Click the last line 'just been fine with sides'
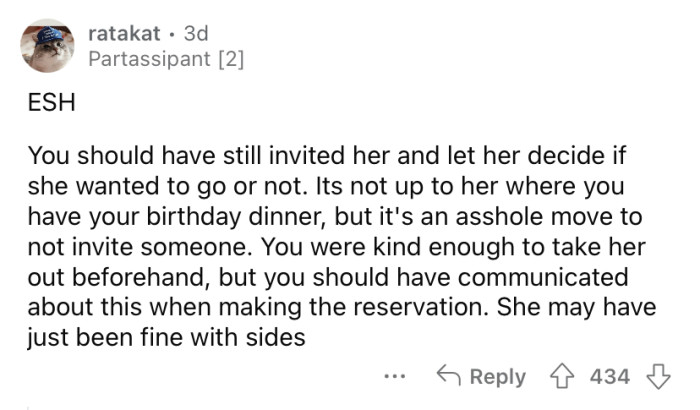700x410 pixels. tap(165, 339)
